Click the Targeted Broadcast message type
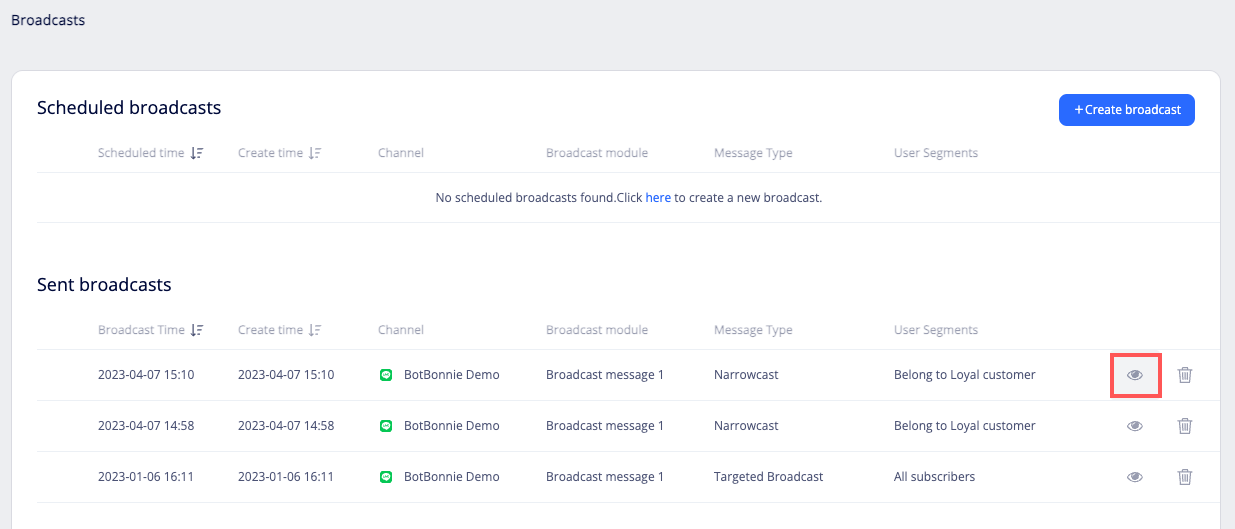1235x529 pixels. click(x=768, y=477)
